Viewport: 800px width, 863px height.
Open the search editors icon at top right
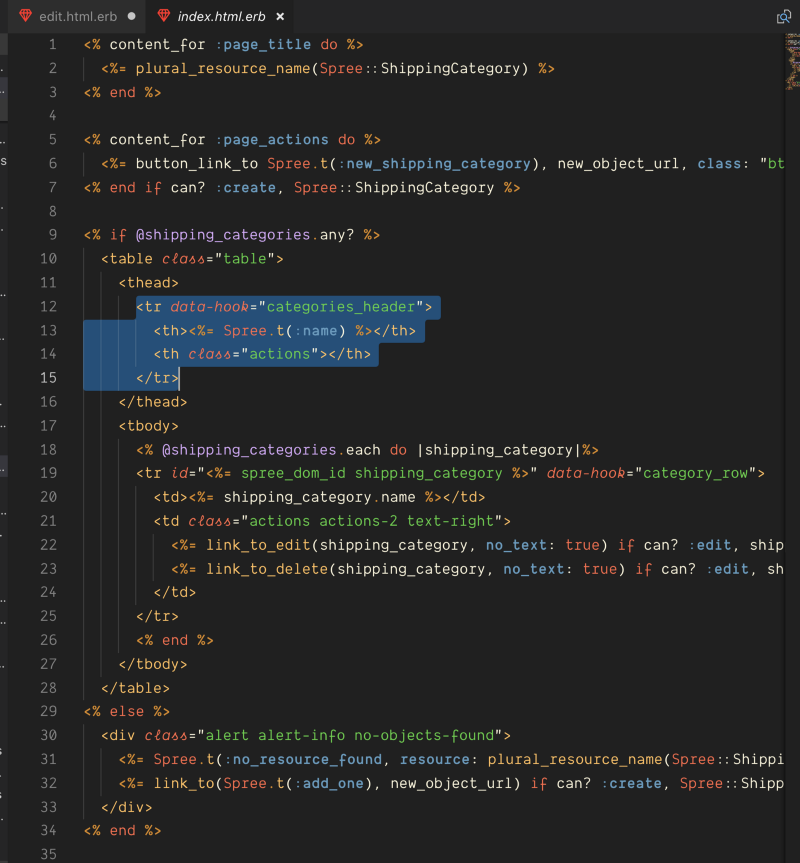[784, 16]
